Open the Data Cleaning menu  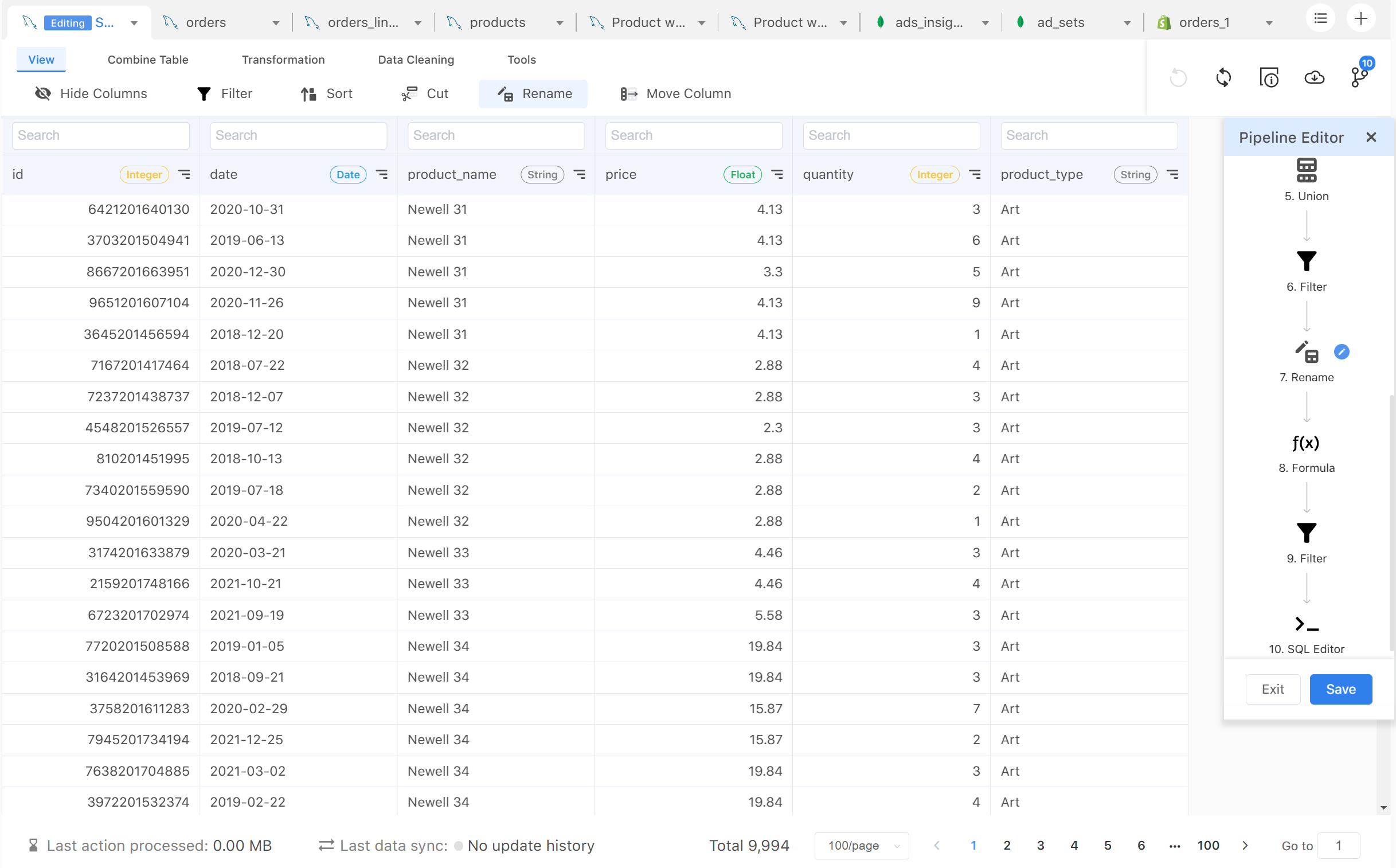[x=416, y=59]
